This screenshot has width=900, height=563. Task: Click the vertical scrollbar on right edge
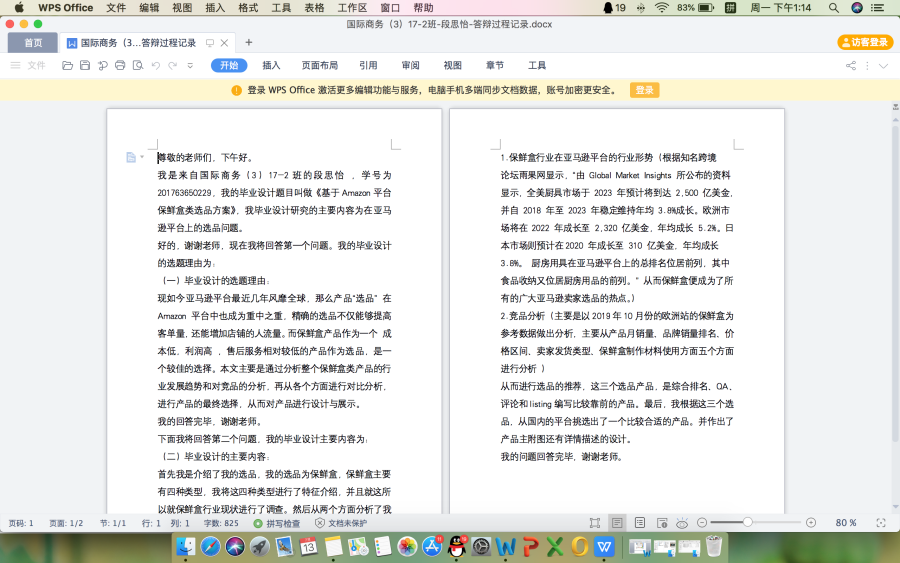click(x=895, y=283)
